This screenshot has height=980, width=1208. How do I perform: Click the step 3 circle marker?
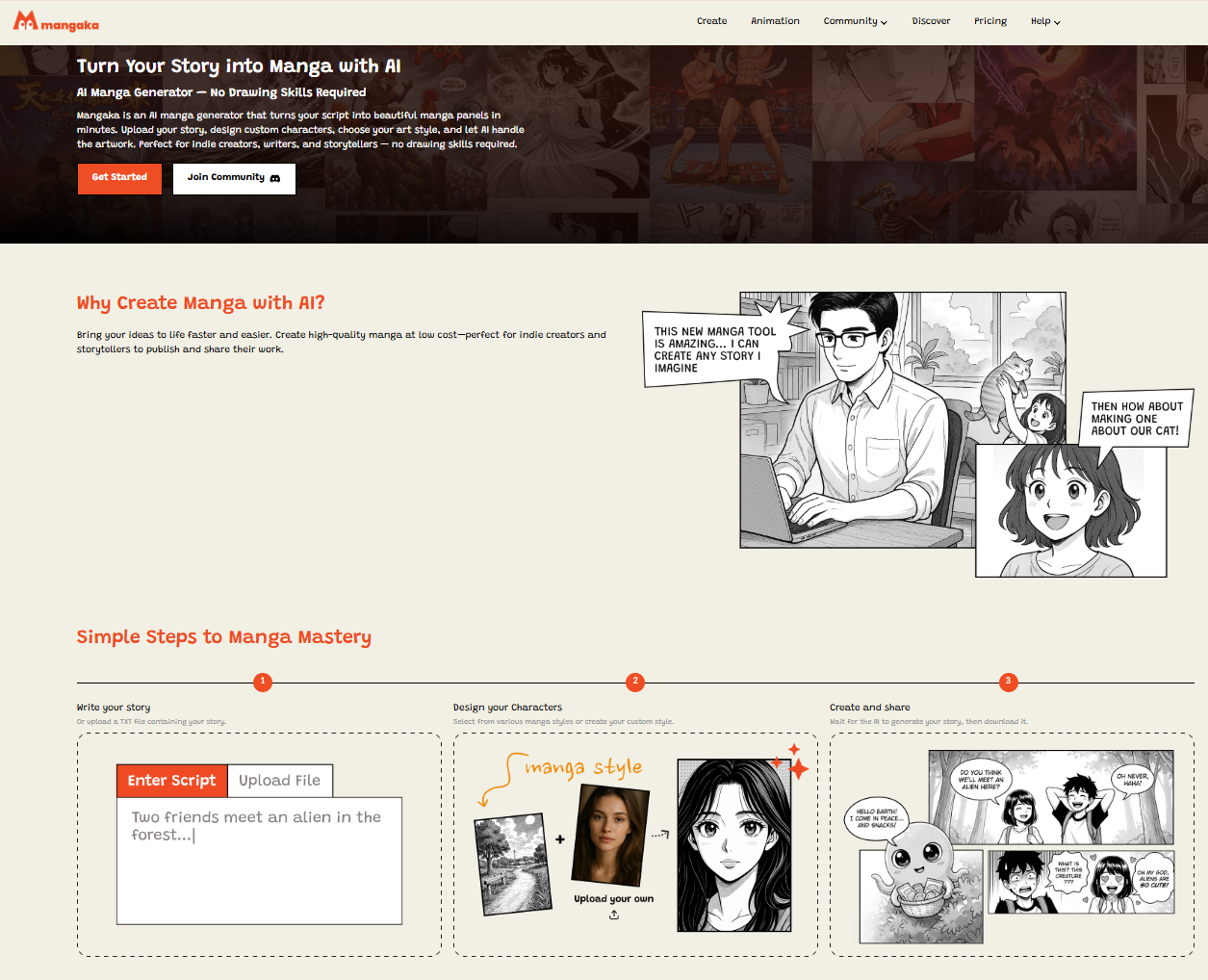[x=1009, y=682]
